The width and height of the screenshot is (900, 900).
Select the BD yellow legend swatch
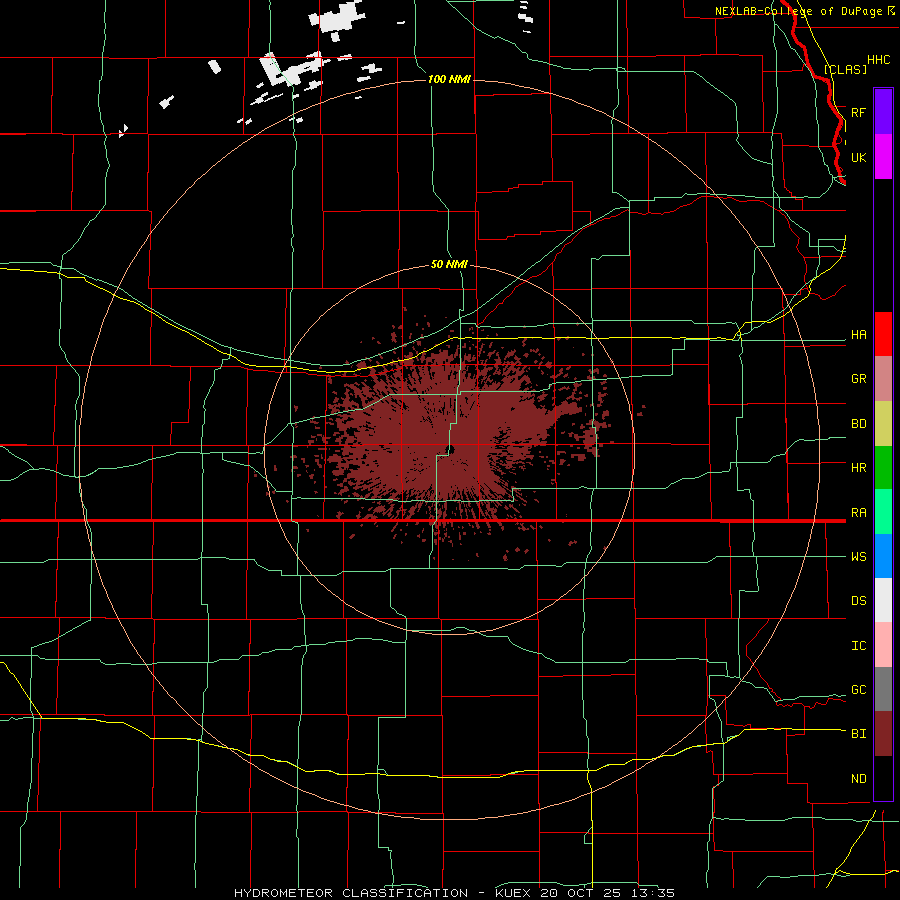click(x=883, y=424)
